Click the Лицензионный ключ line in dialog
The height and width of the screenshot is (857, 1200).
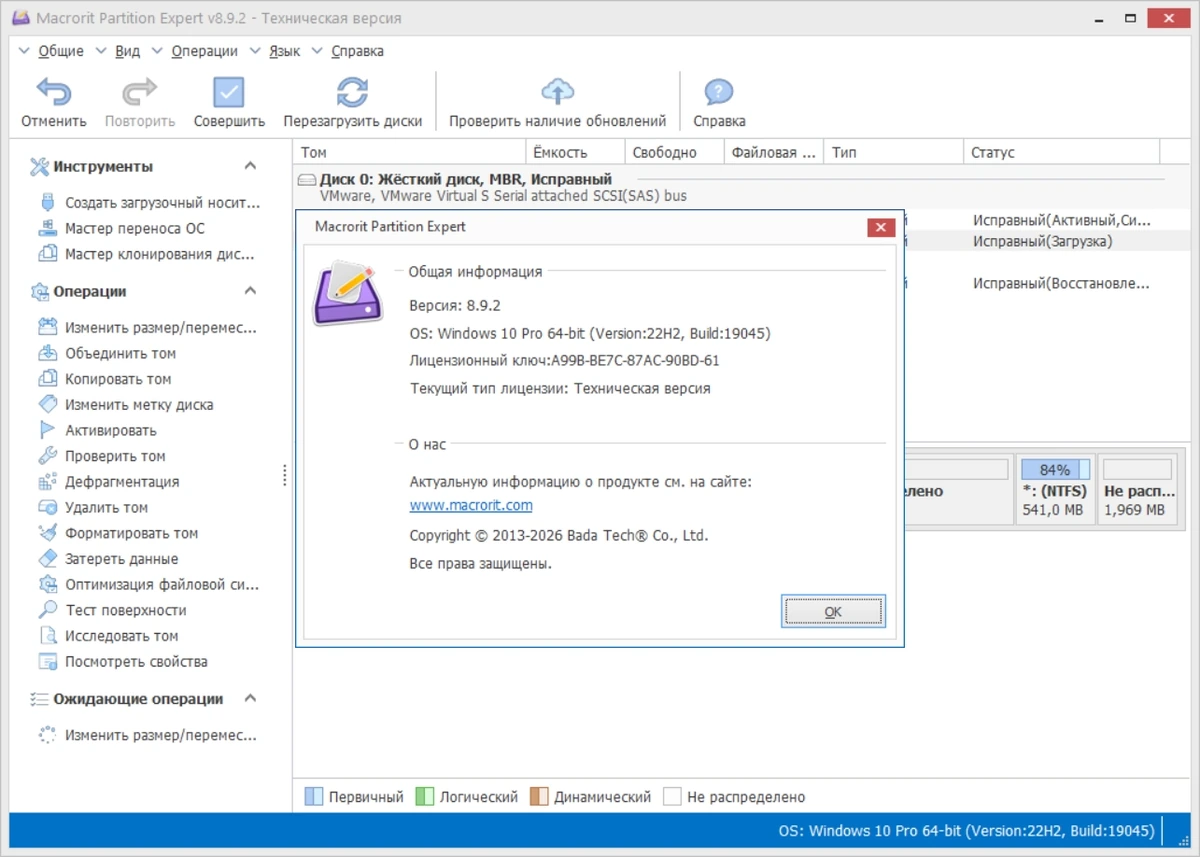pyautogui.click(x=565, y=361)
